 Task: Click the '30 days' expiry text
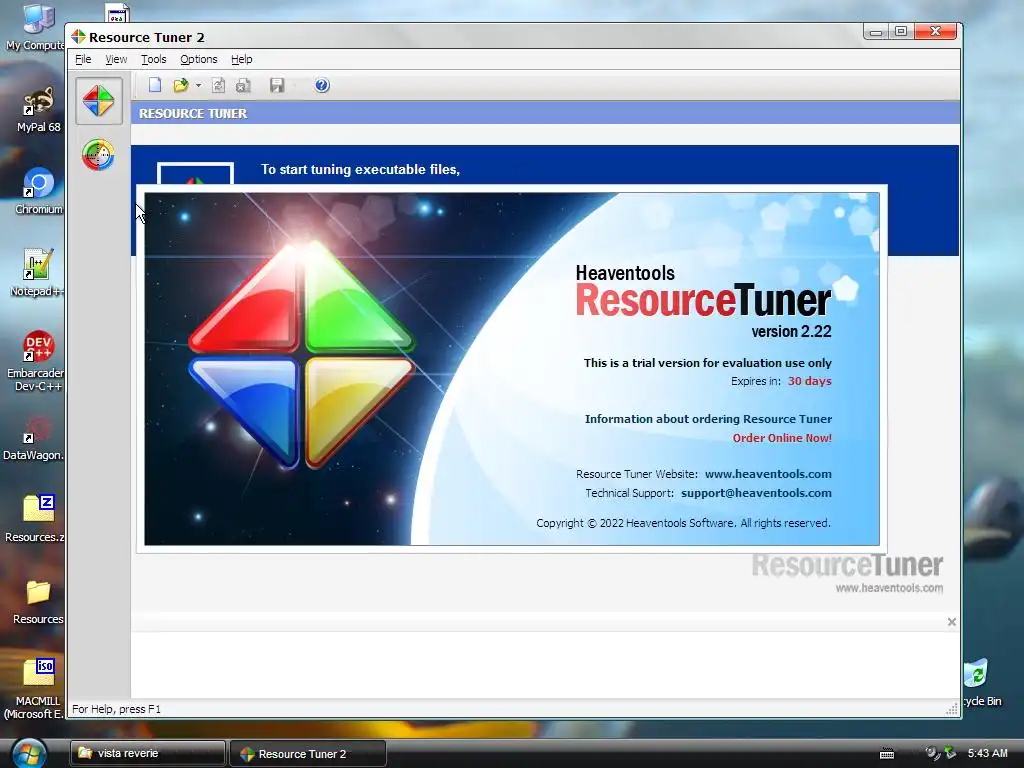click(809, 381)
